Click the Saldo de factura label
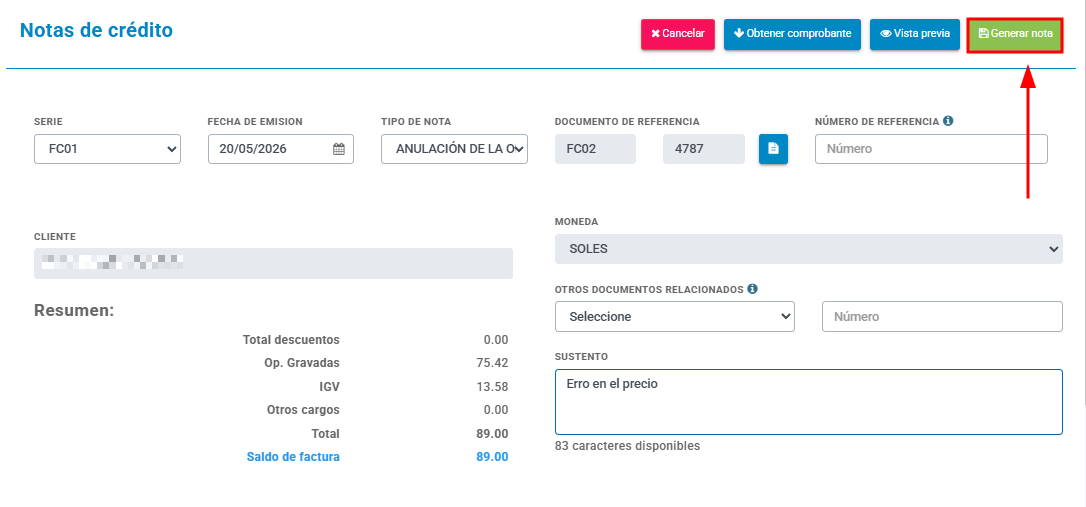Image resolution: width=1086 pixels, height=507 pixels. coord(293,457)
